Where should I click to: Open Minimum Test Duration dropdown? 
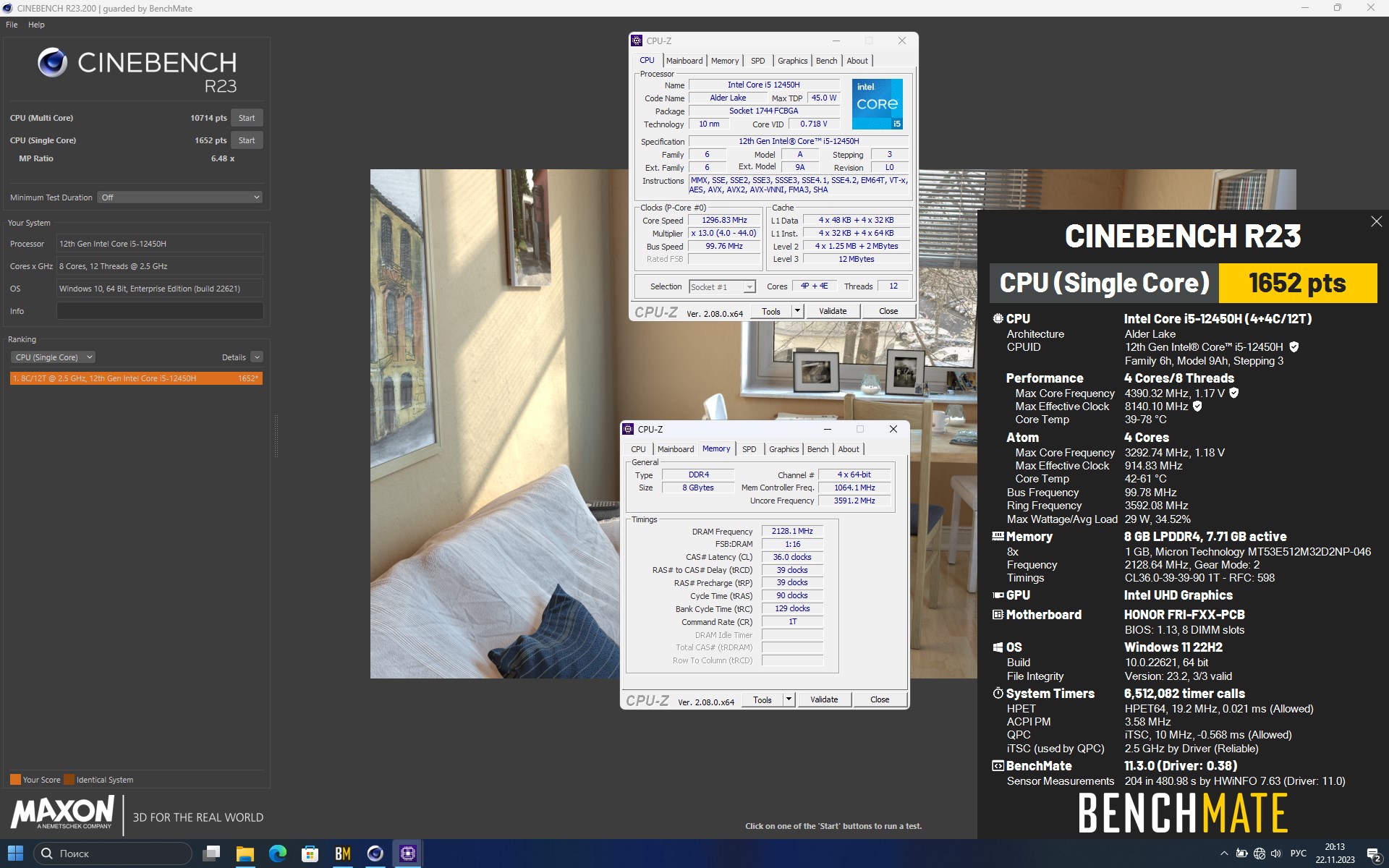180,197
